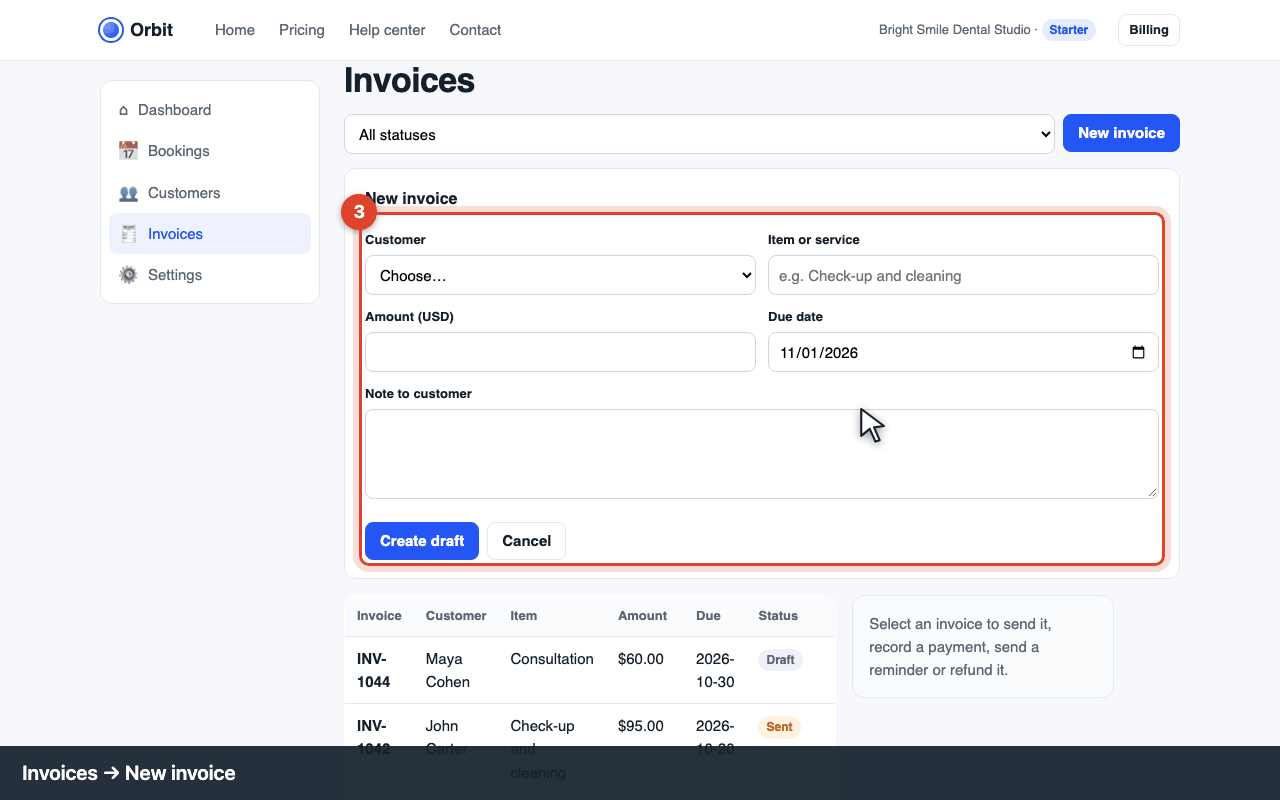Screen dimensions: 1280x800
Task: Select invoice INV-1044 in the table
Action: [x=374, y=670]
